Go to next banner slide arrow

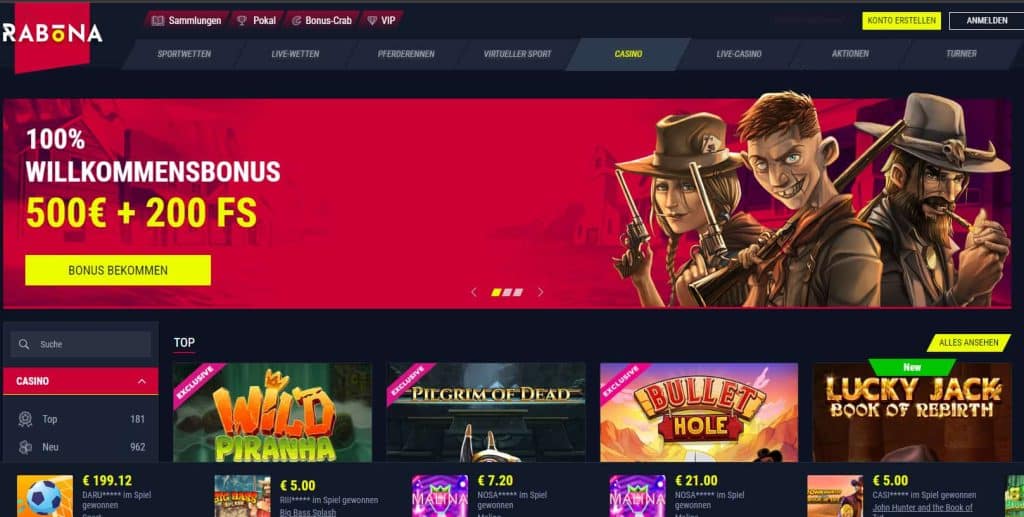coord(541,292)
